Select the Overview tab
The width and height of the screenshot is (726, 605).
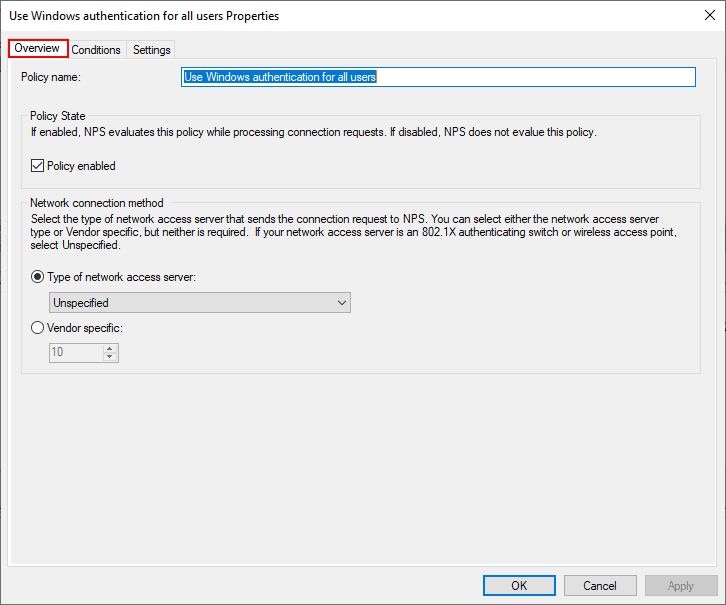pyautogui.click(x=37, y=48)
